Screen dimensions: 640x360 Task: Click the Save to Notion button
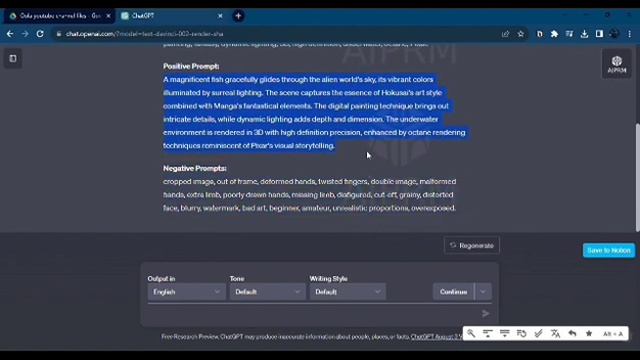609,250
